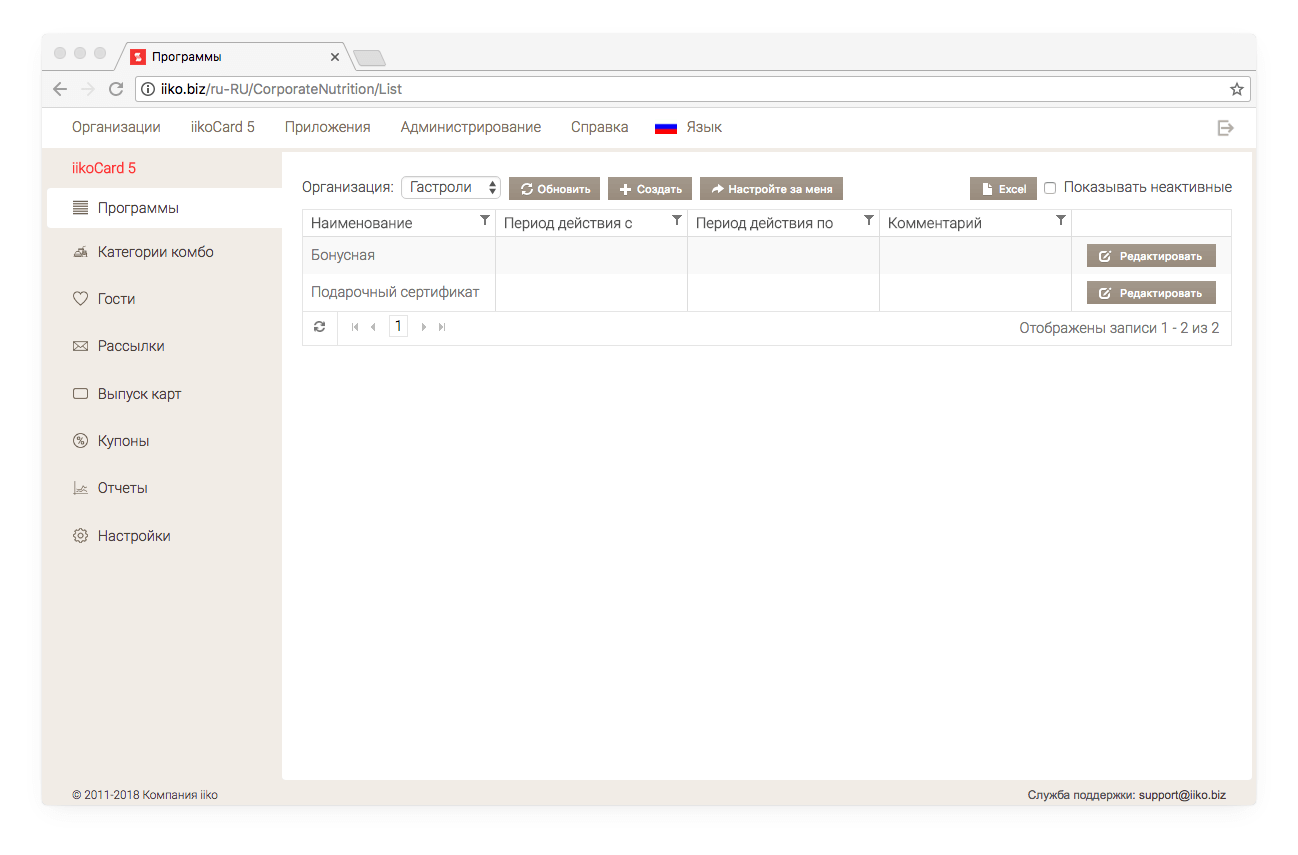
Task: Open filter for Период действия по column
Action: [x=869, y=220]
